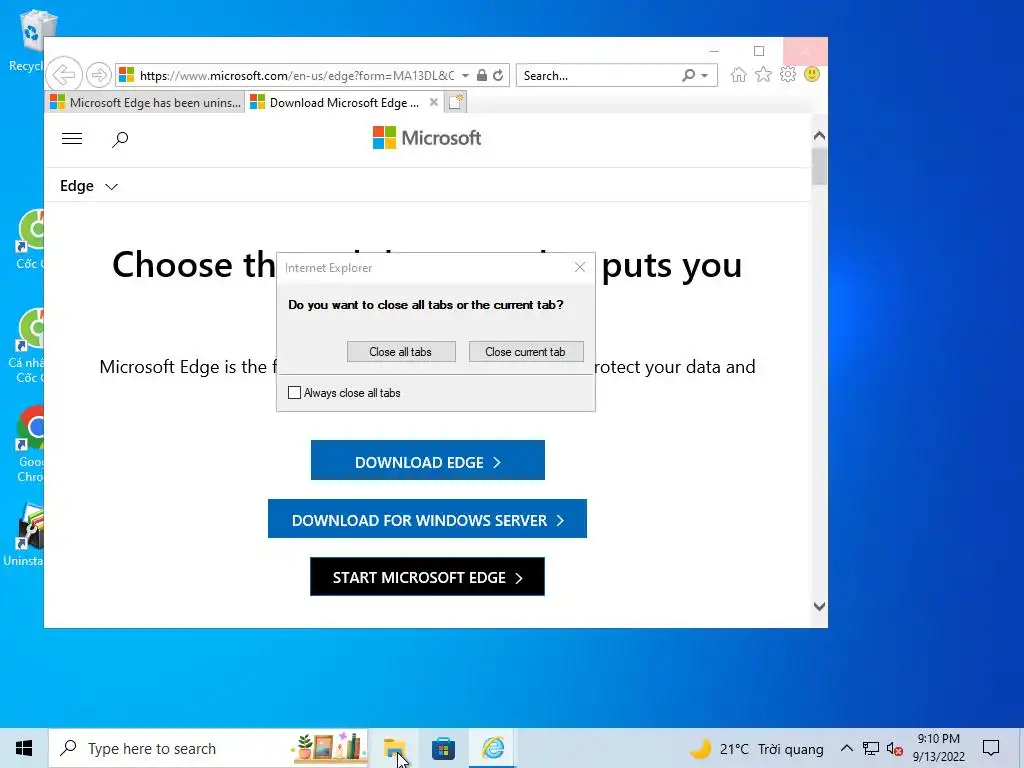Screen dimensions: 1024x768
Task: Expand search provider dropdown arrow
Action: (705, 76)
